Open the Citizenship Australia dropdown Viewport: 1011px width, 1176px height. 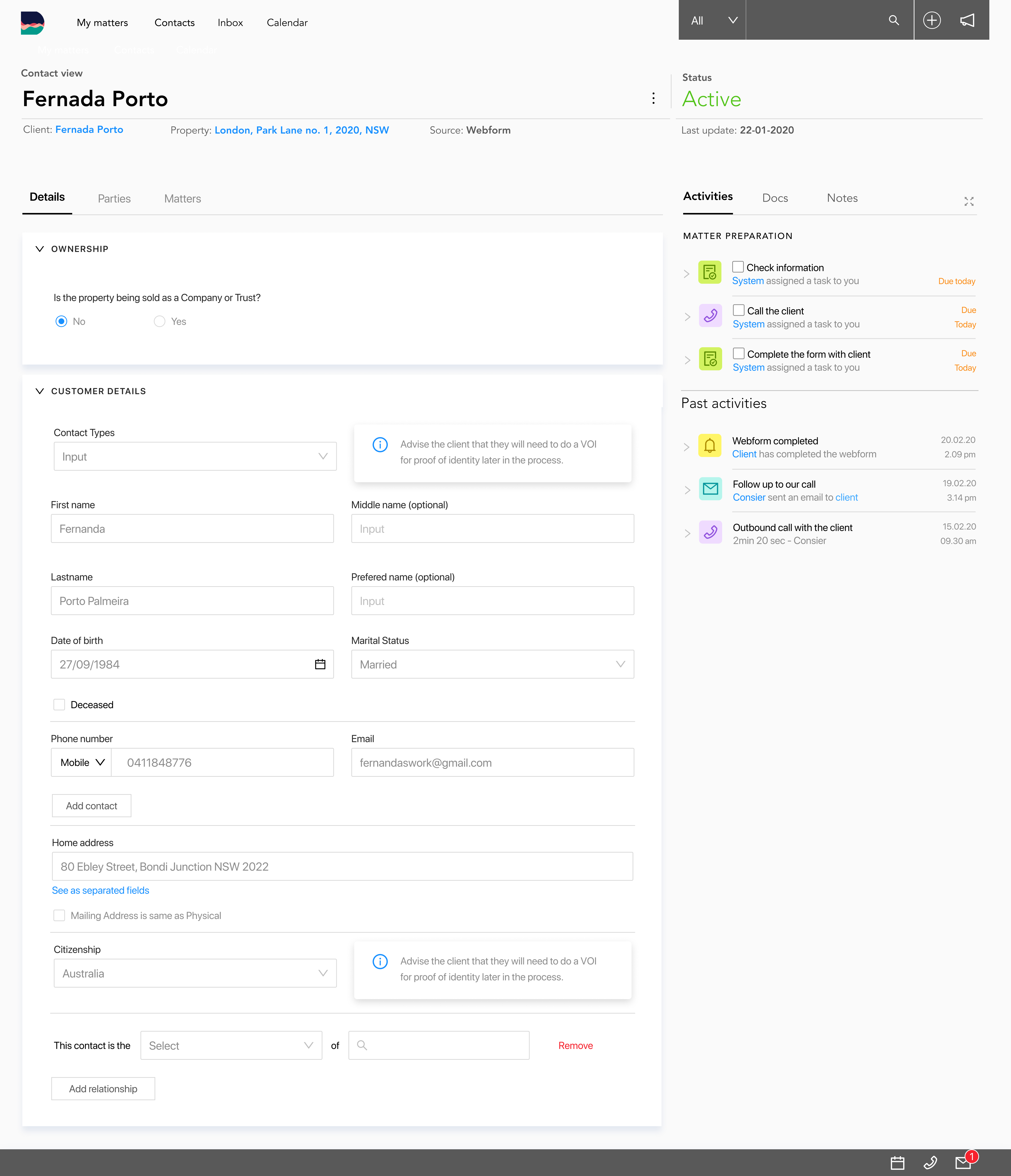[x=195, y=973]
